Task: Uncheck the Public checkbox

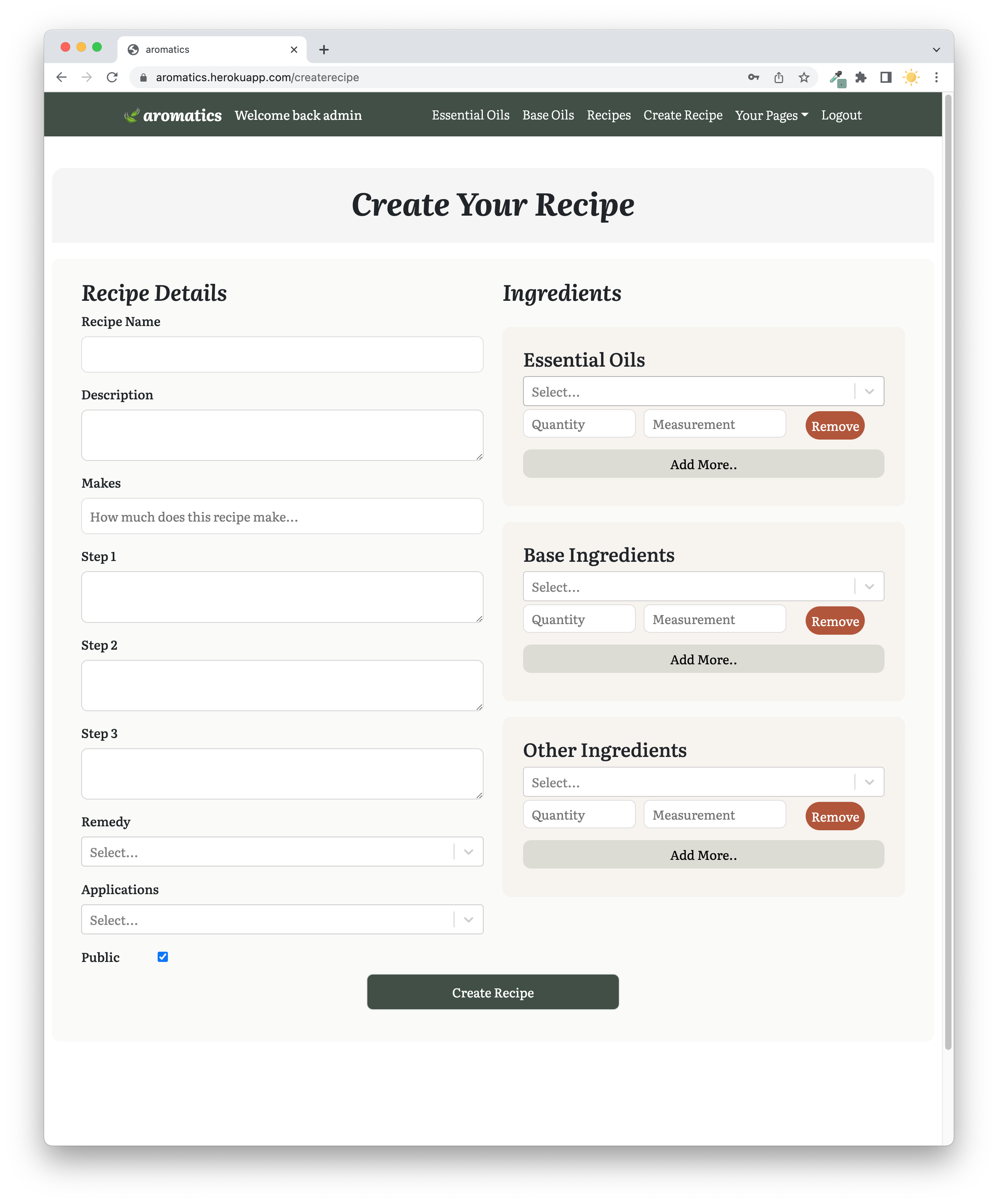Action: point(163,956)
